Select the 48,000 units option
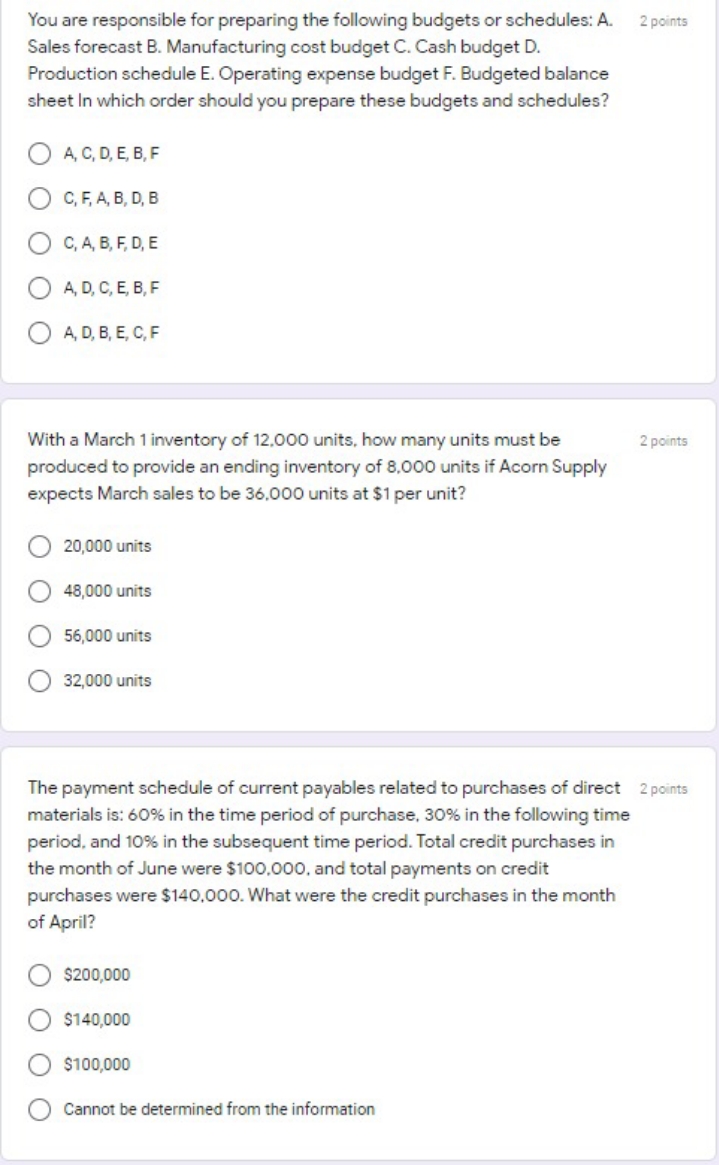719x1165 pixels. click(x=41, y=591)
